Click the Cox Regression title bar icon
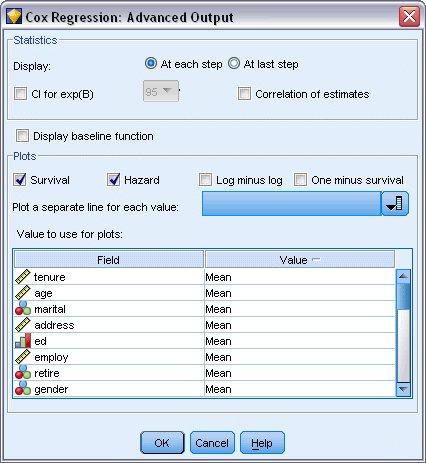426x463 pixels. coord(14,17)
